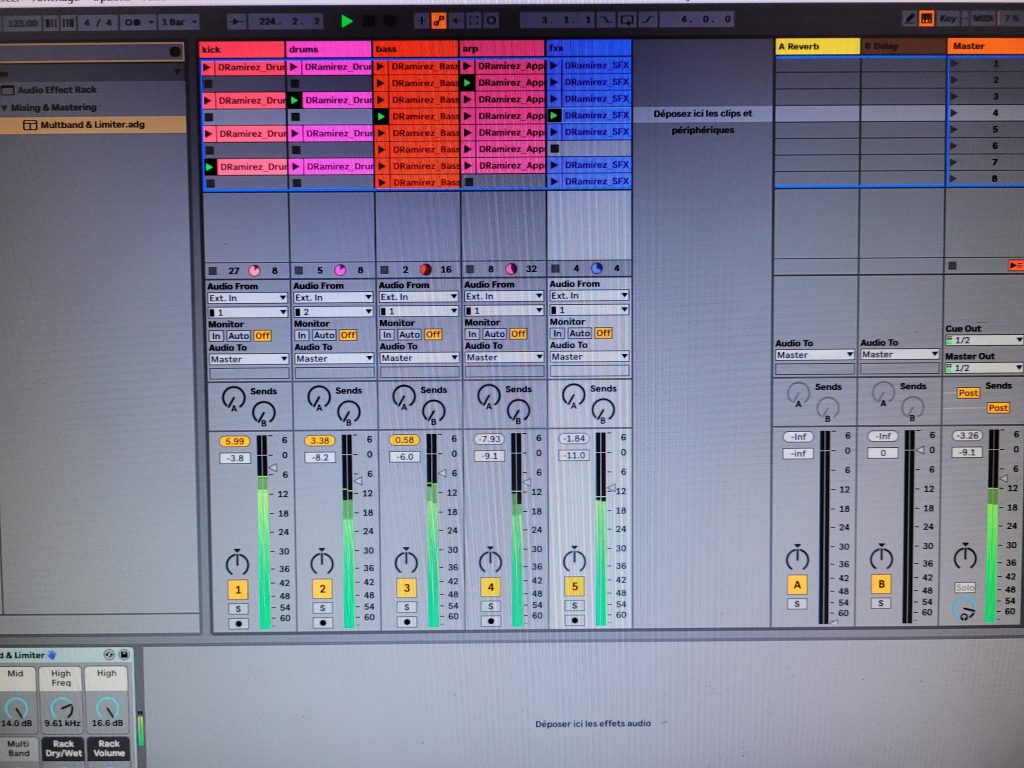Toggle the Computer MIDI Keyboard icon
Screen dimensions: 1024x768
click(926, 19)
